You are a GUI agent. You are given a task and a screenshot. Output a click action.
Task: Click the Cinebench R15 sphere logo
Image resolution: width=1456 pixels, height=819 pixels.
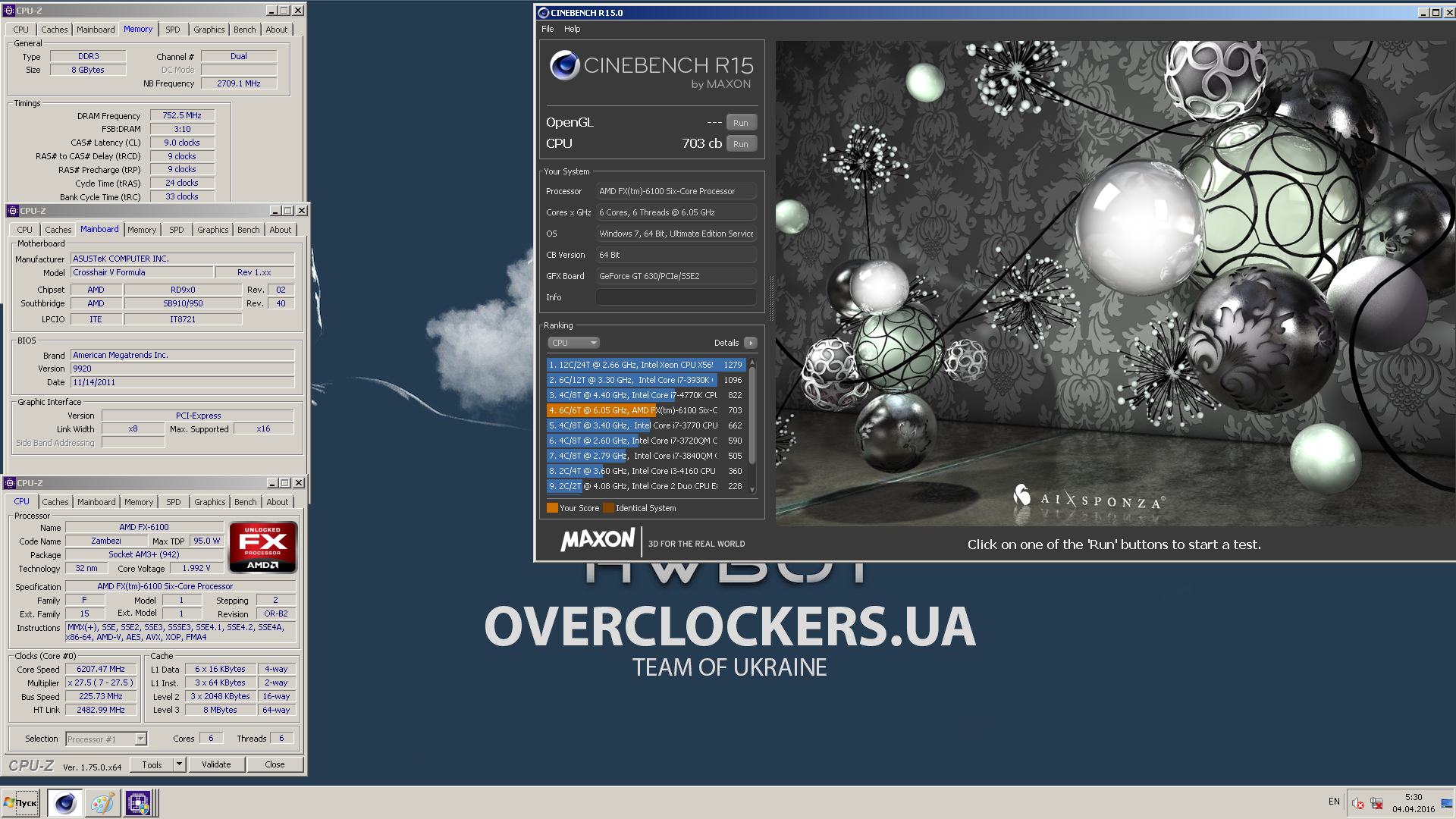pyautogui.click(x=565, y=66)
